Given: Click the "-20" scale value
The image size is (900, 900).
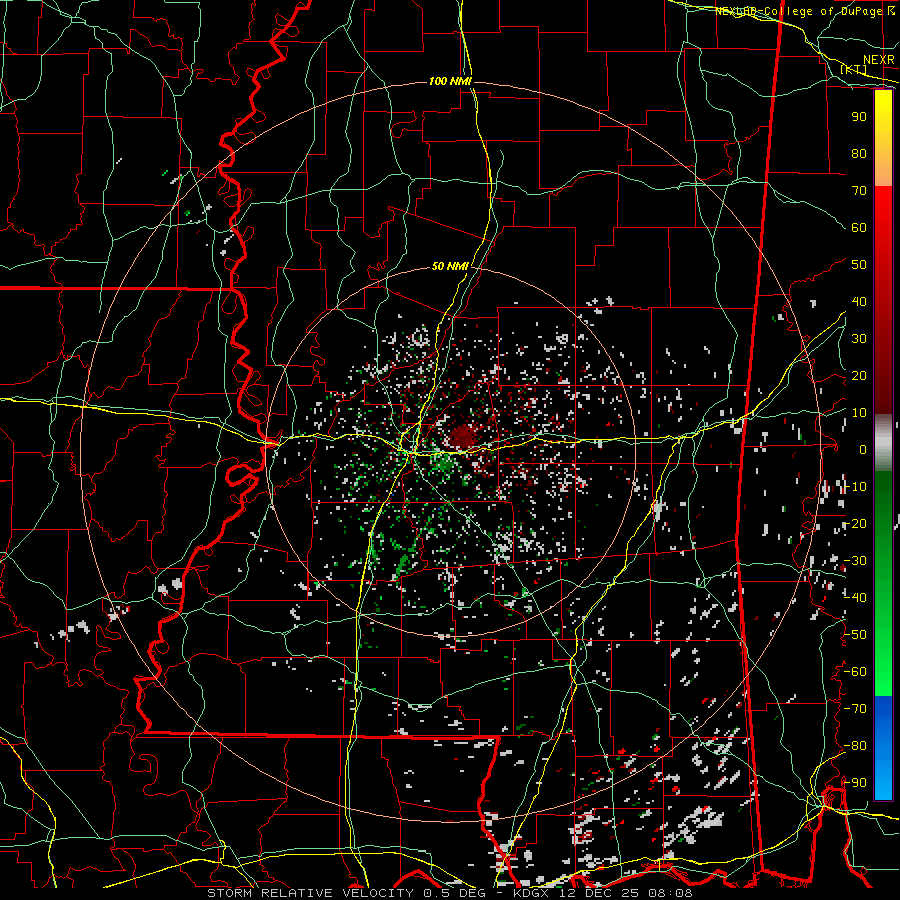Looking at the screenshot, I should click(856, 524).
